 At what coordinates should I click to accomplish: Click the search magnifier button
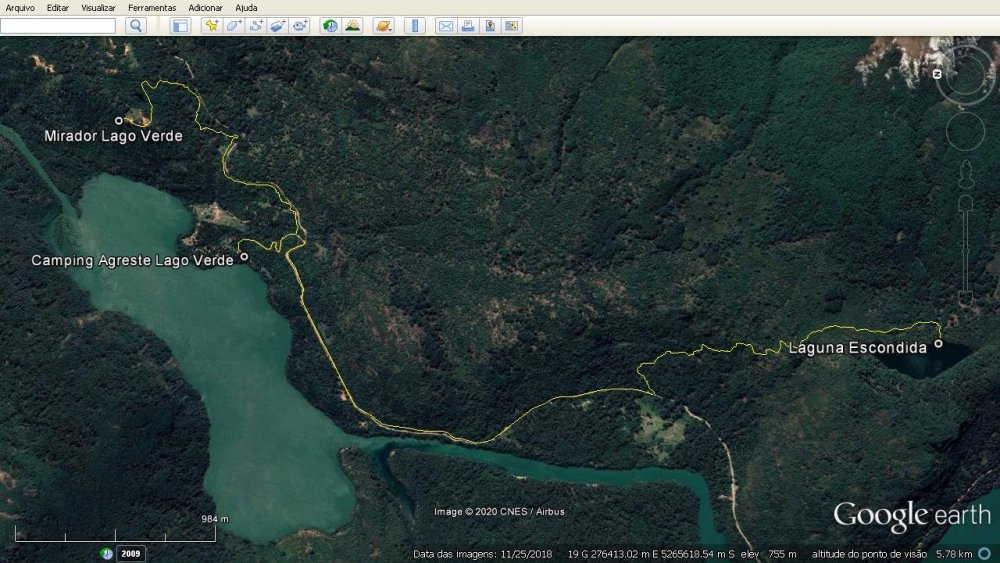(136, 26)
